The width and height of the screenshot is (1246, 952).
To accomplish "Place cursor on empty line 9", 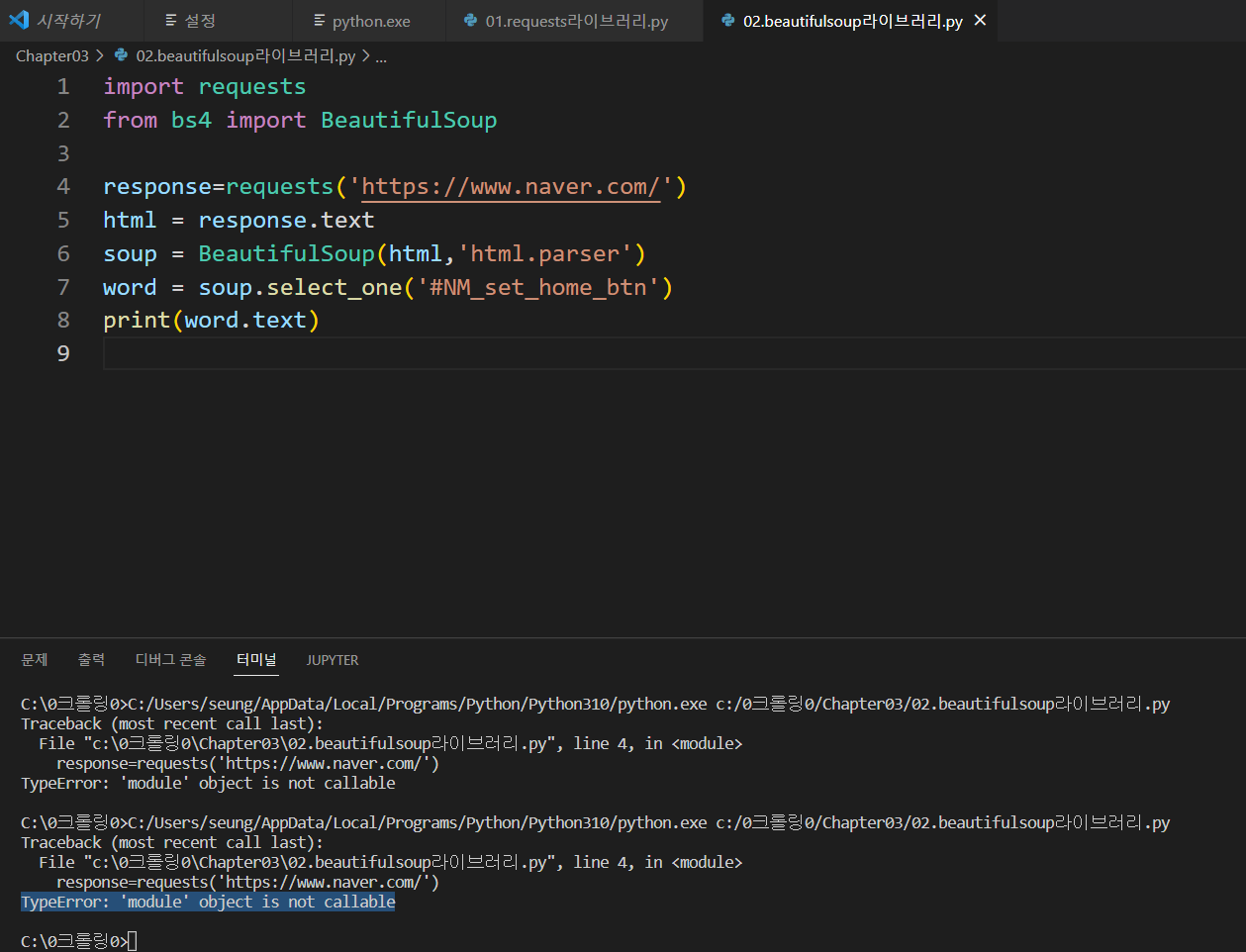I will point(396,353).
